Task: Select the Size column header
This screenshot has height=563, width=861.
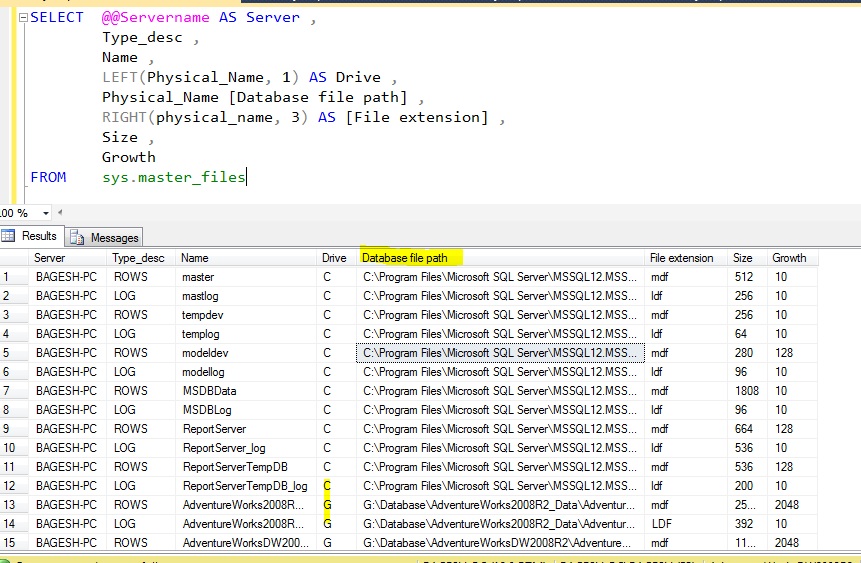Action: coord(747,258)
